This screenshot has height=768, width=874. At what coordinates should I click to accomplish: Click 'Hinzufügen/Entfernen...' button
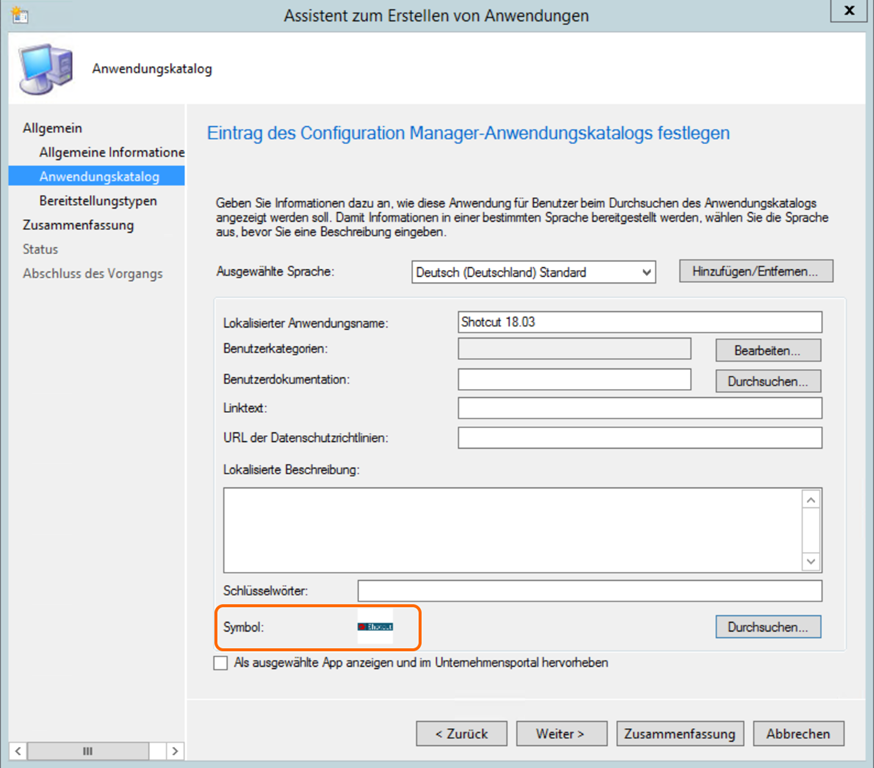pyautogui.click(x=755, y=271)
